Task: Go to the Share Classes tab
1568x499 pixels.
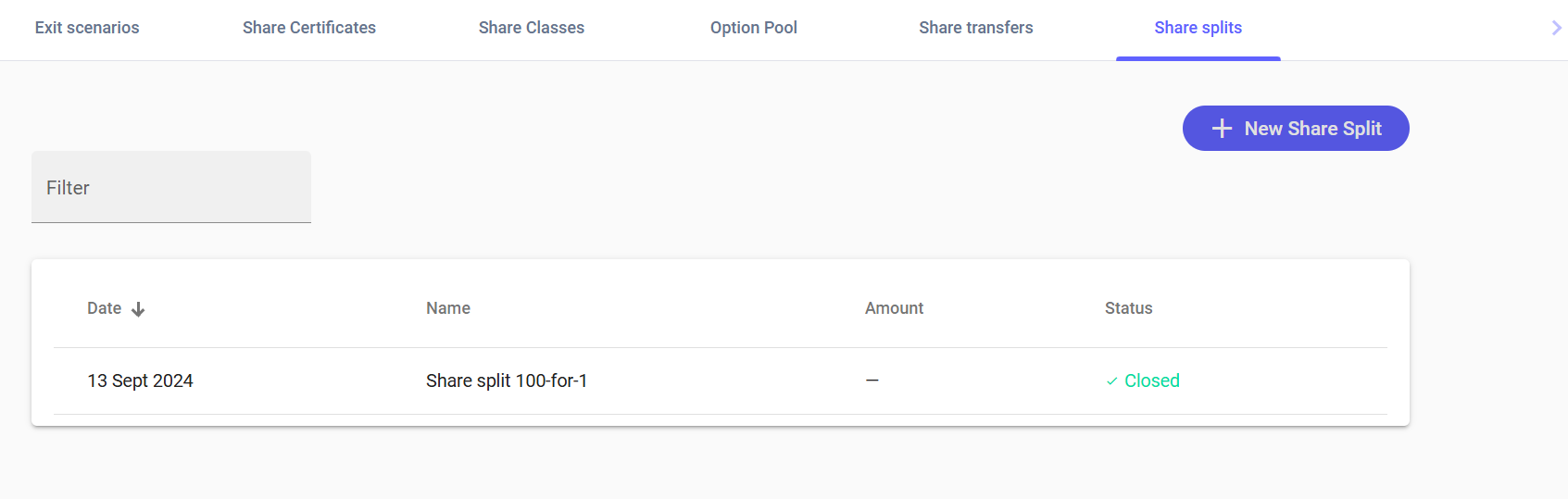Action: 532,28
